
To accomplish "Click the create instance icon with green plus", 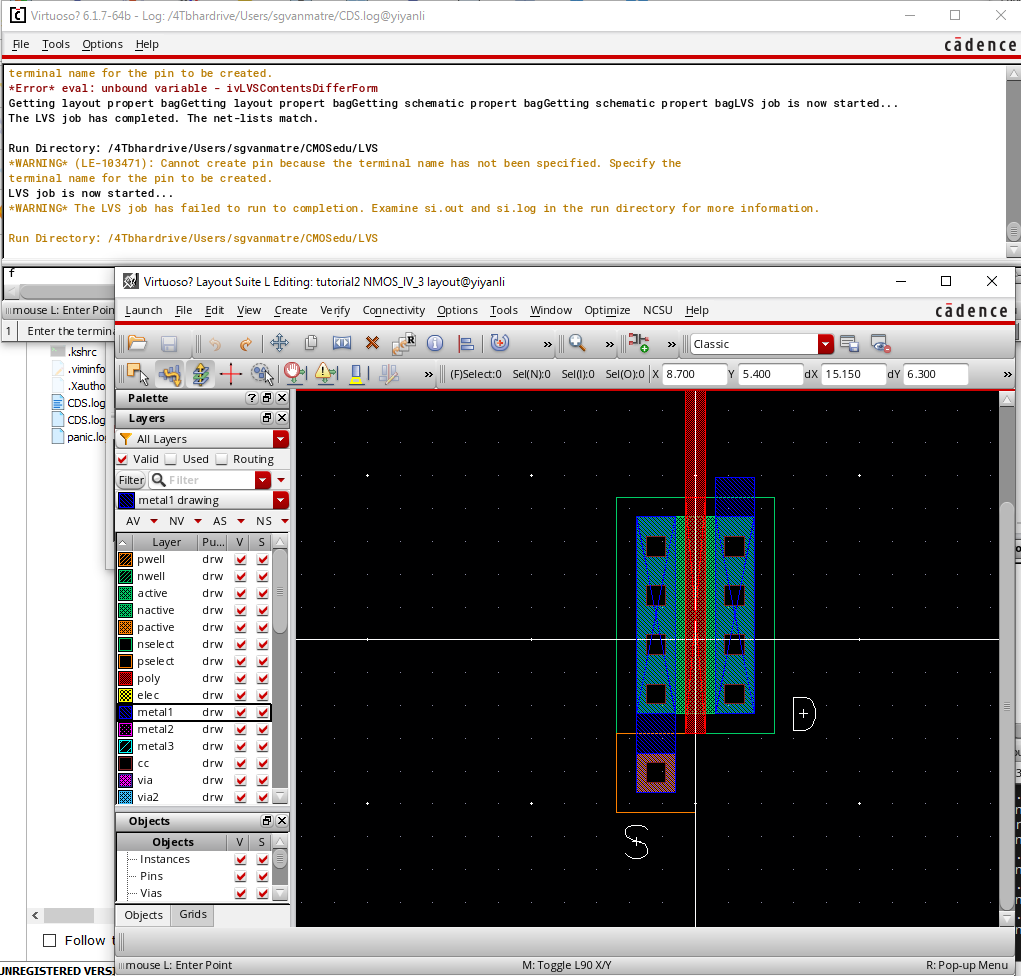I will click(639, 343).
